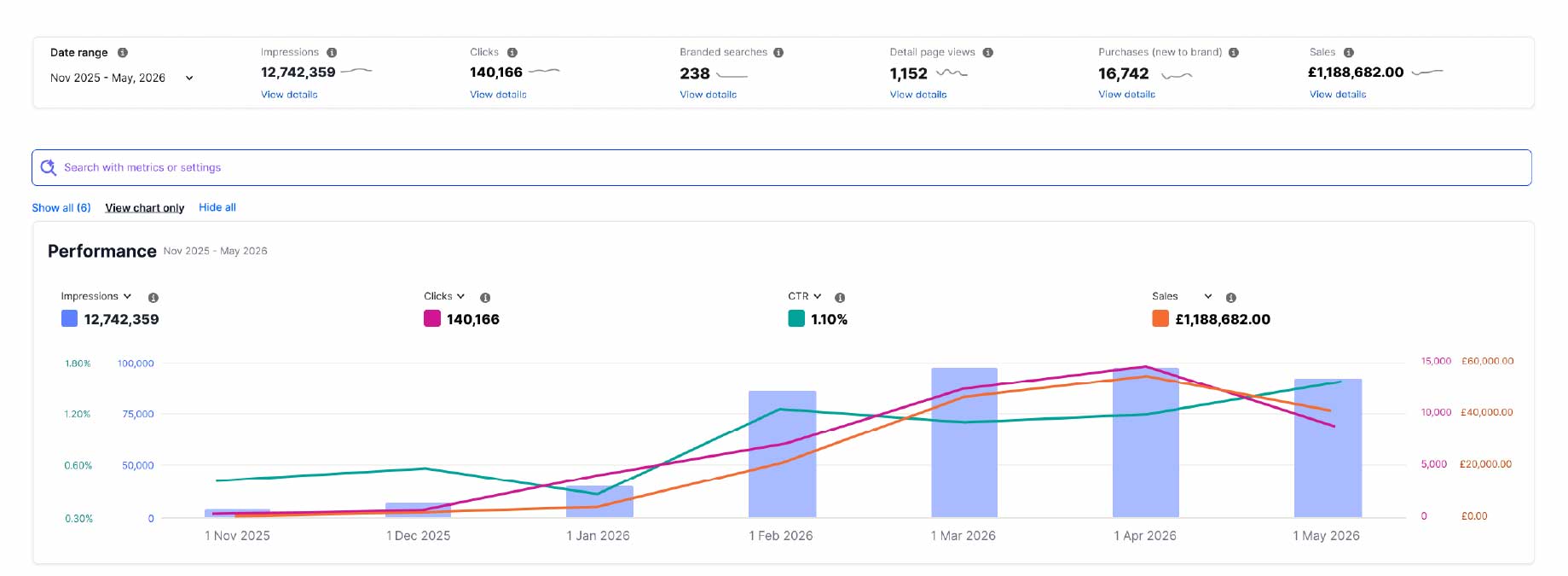Click info icon beside Purchases (new to brand)
This screenshot has height=576, width=1568.
[x=1234, y=53]
